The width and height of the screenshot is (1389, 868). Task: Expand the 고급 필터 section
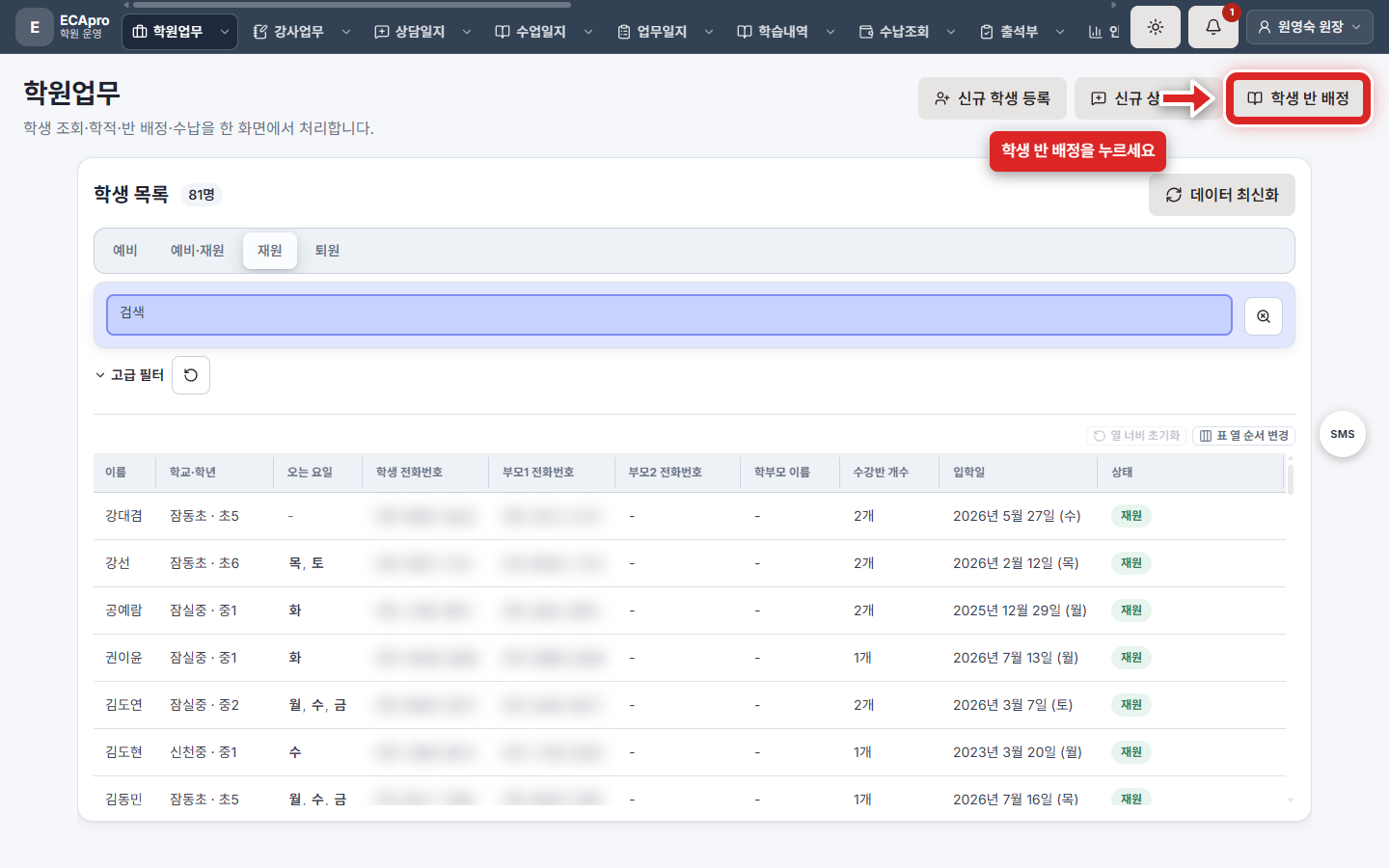130,375
